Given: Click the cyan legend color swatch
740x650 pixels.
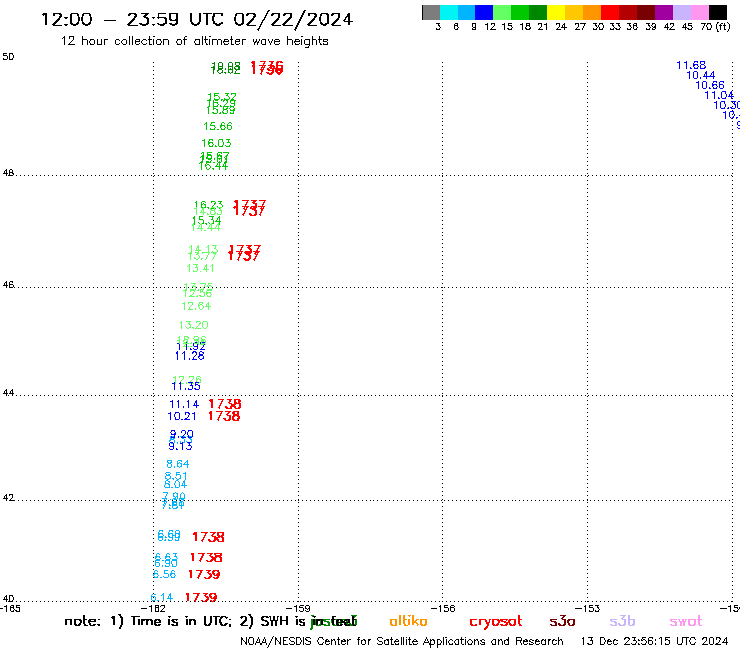Looking at the screenshot, I should click(x=449, y=12).
